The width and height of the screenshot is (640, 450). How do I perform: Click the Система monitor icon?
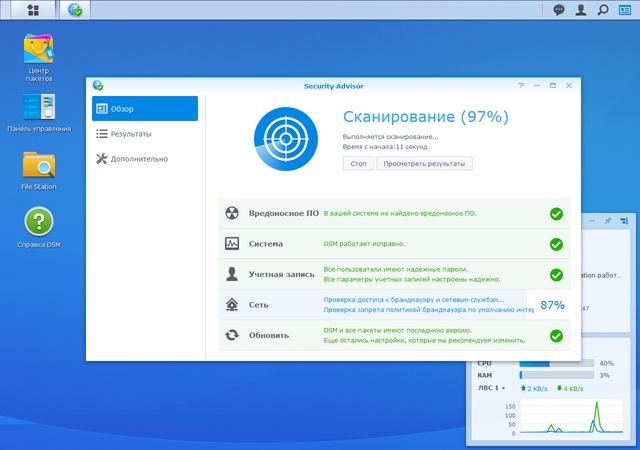tap(232, 243)
